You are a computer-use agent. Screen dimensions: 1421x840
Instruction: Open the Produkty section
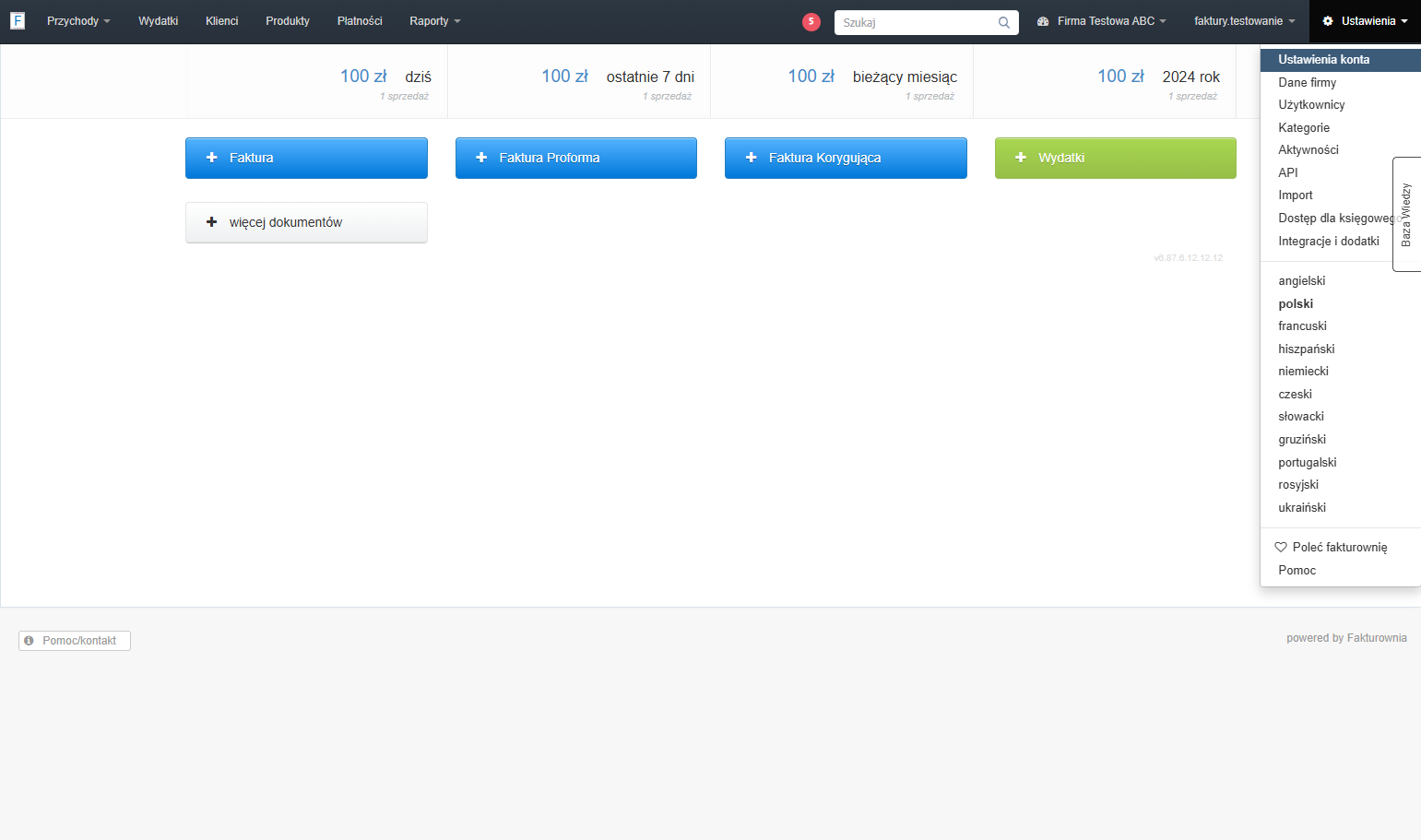point(288,21)
